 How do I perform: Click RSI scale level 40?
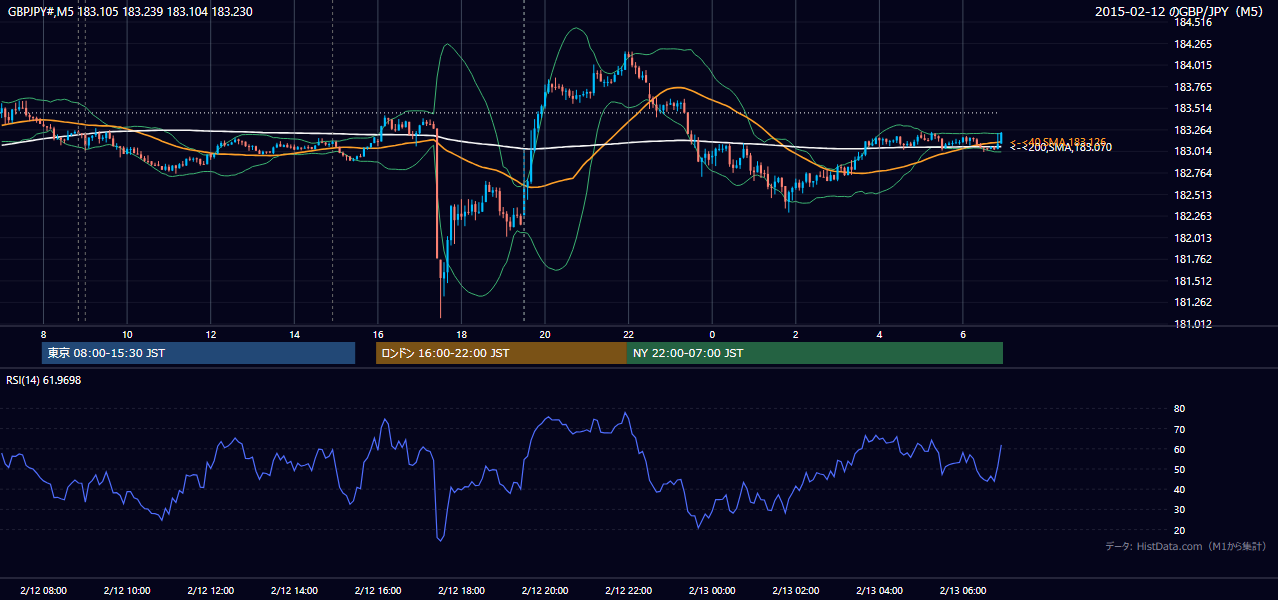1180,489
